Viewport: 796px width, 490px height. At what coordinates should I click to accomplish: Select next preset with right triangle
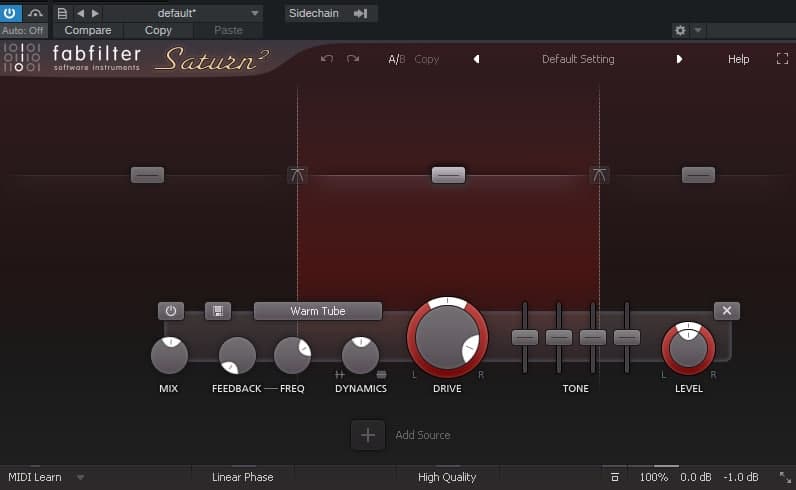[679, 59]
